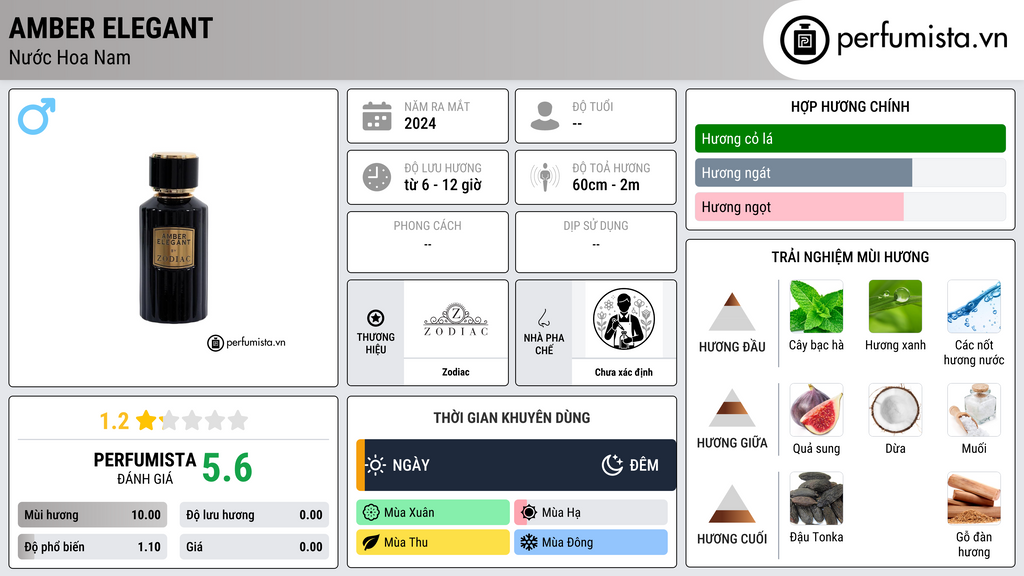The image size is (1024, 576).
Task: Select the Cây bạc hà mint note image
Action: click(816, 307)
